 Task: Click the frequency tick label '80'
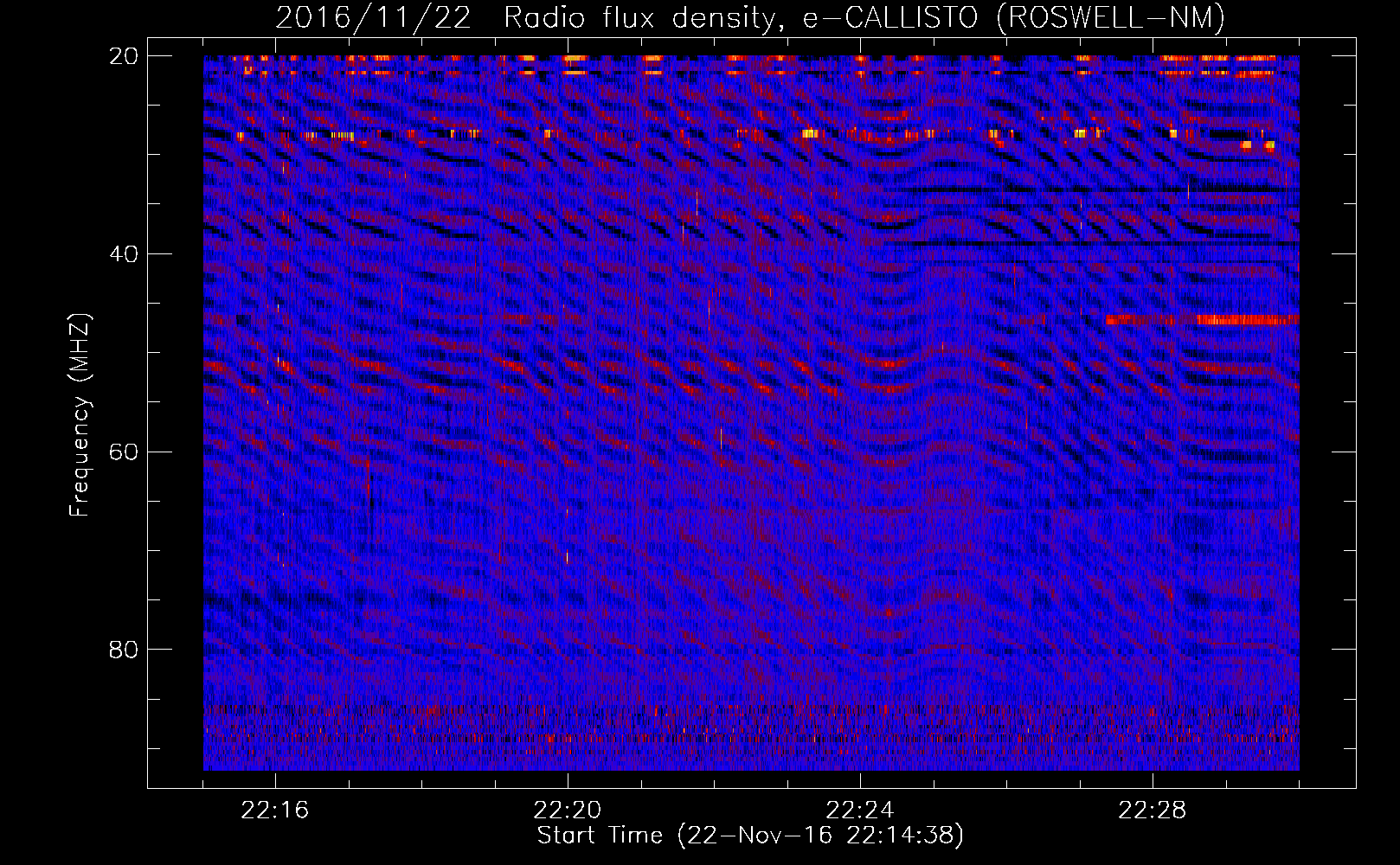[124, 649]
